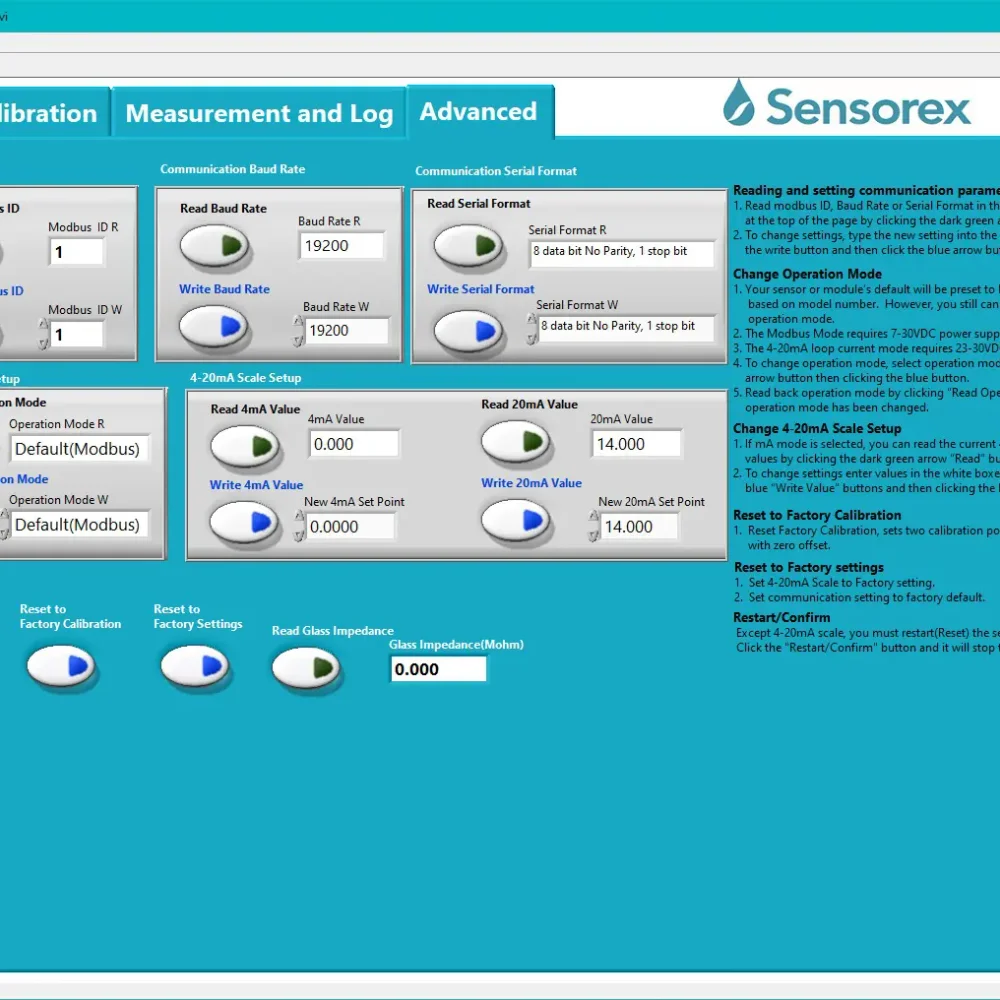
Task: Select the Advanced tab
Action: (478, 112)
